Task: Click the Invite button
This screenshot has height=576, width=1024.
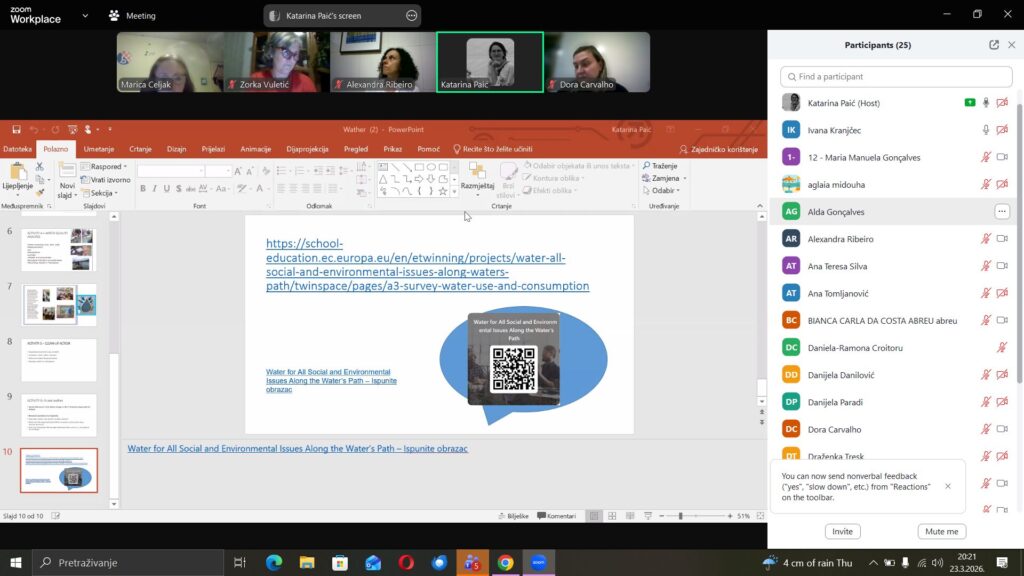Action: point(842,531)
